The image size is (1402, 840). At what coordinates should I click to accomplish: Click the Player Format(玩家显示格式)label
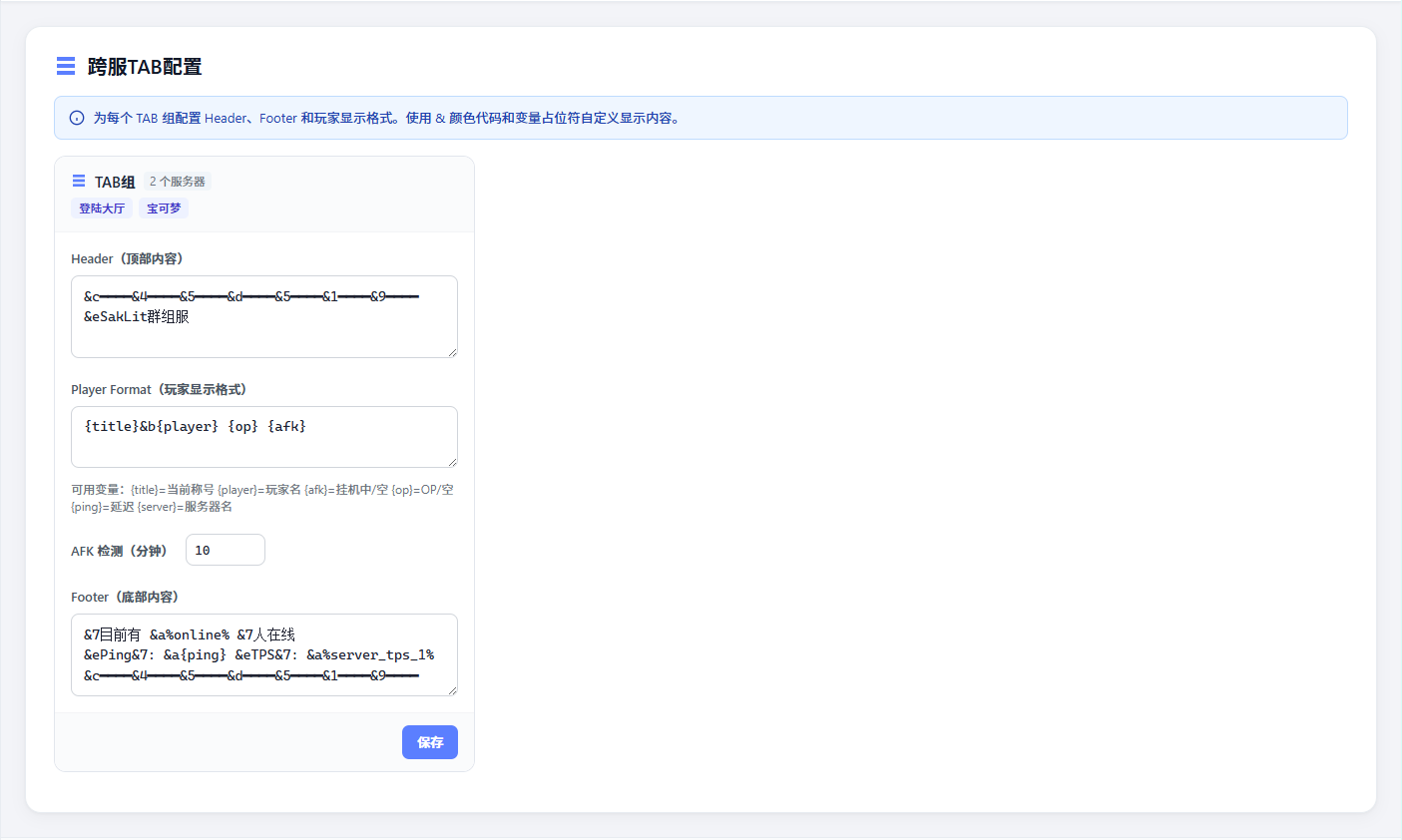pos(160,389)
